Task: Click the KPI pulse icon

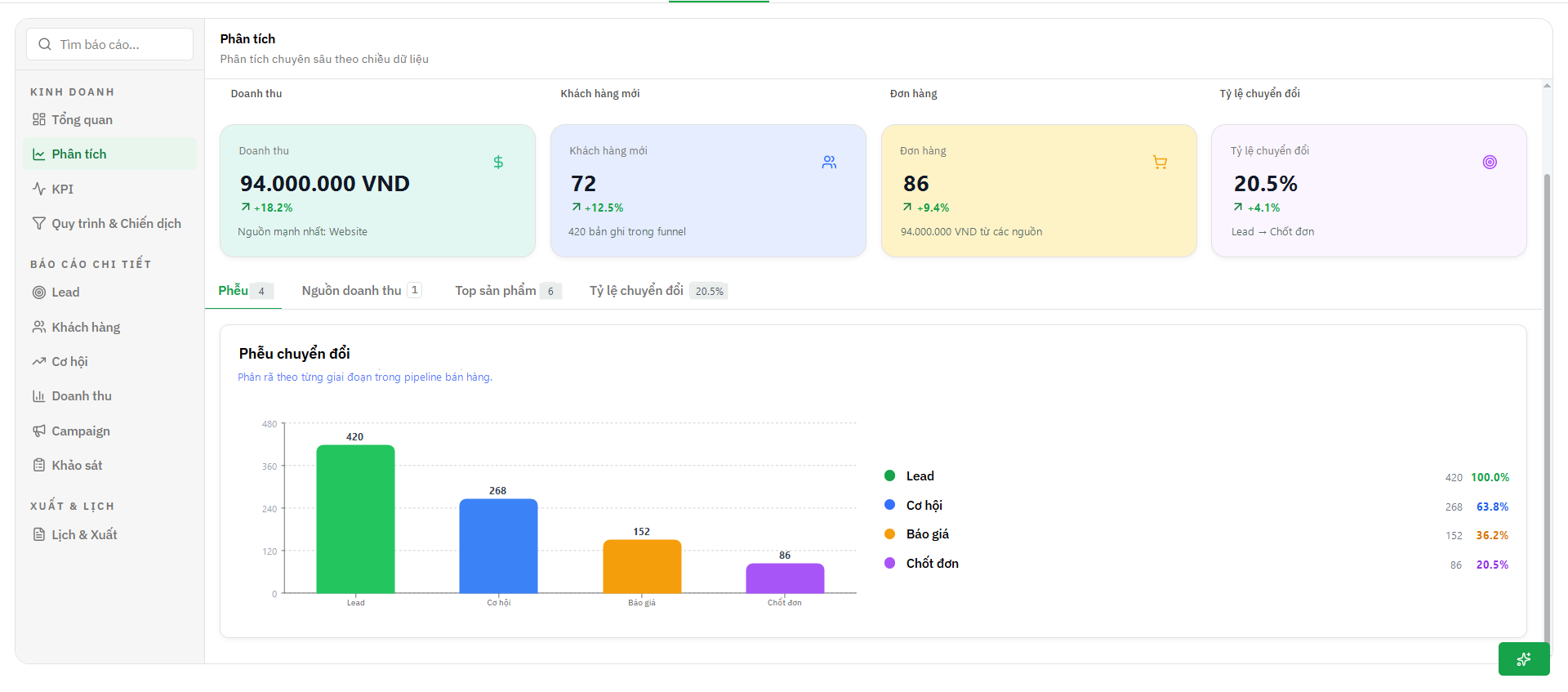Action: [39, 189]
